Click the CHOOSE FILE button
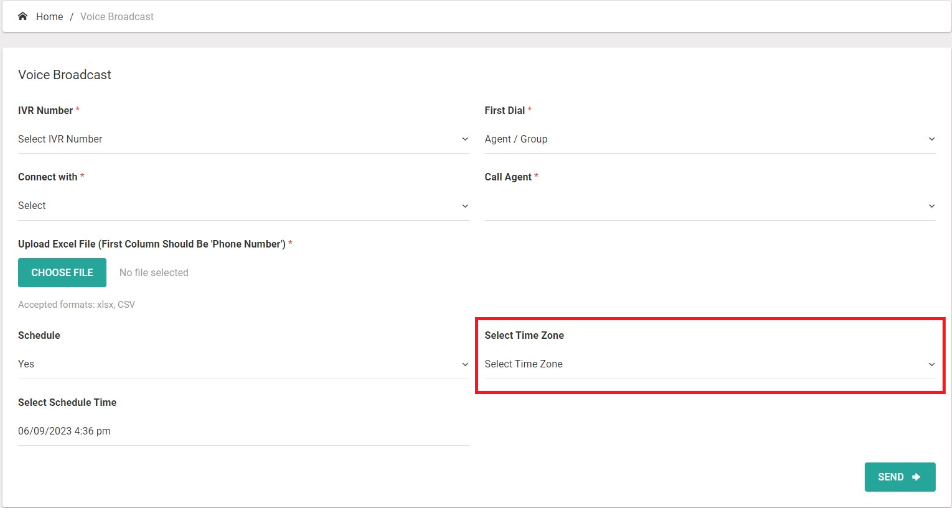The width and height of the screenshot is (952, 508). point(62,273)
